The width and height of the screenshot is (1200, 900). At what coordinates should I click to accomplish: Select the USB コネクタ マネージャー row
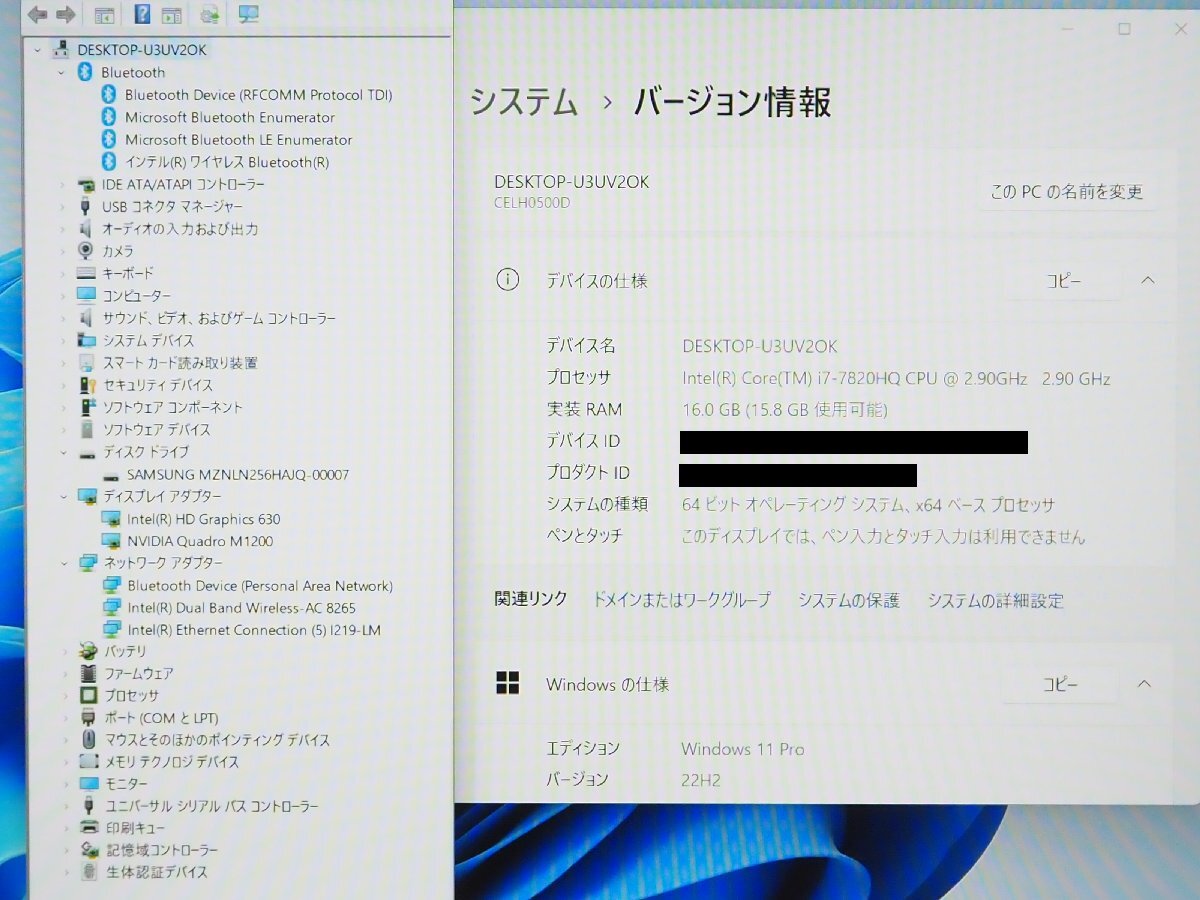click(172, 206)
